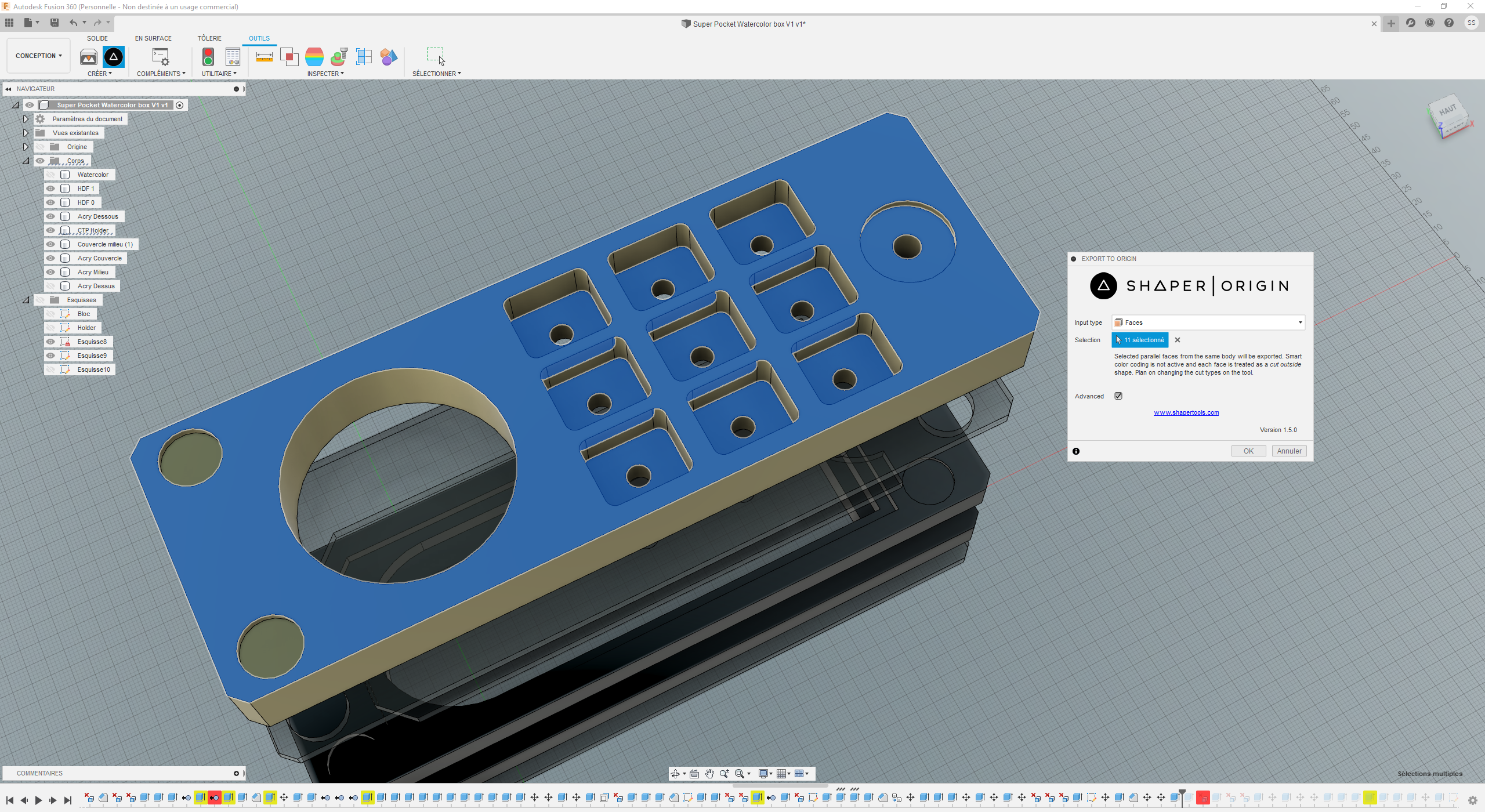This screenshot has height=812, width=1485.
Task: Click the Section Analysis icon
Action: [364, 57]
